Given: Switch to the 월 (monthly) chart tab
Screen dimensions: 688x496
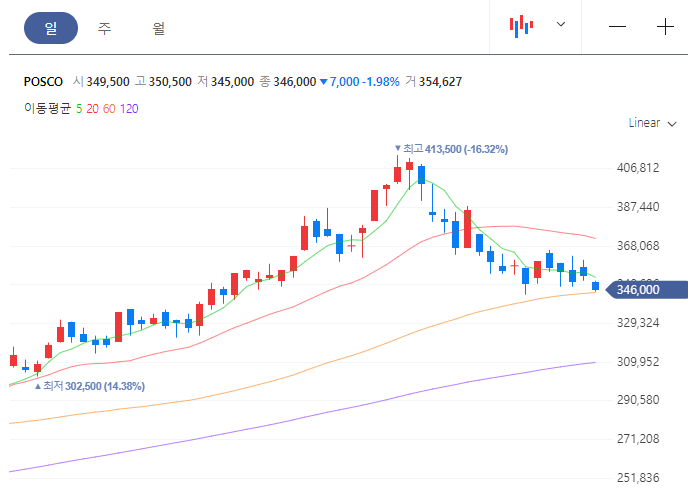Looking at the screenshot, I should pyautogui.click(x=158, y=29).
